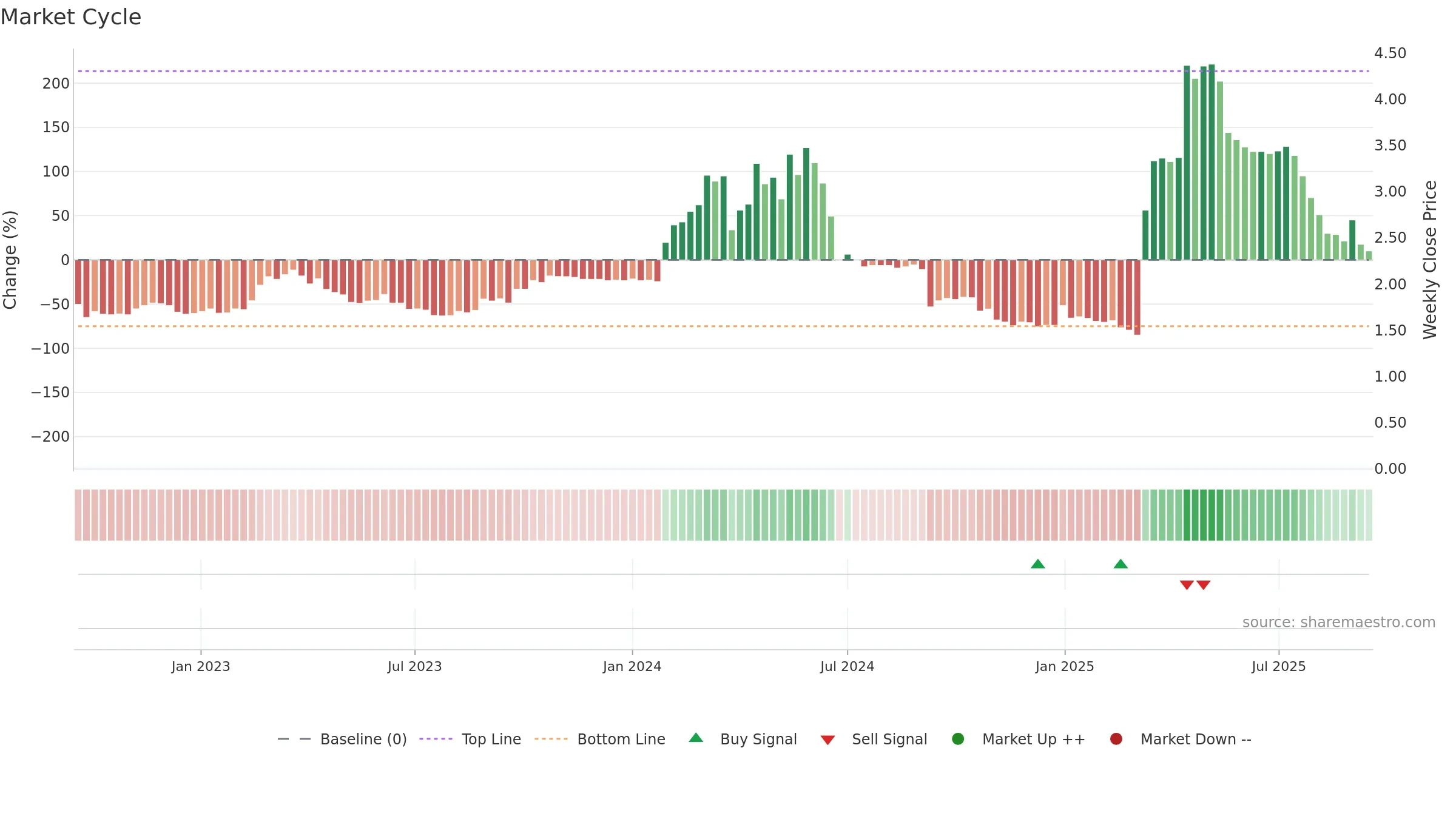Click the −100 tick on the left axis
Viewport: 1456px width, 819px height.
point(50,349)
